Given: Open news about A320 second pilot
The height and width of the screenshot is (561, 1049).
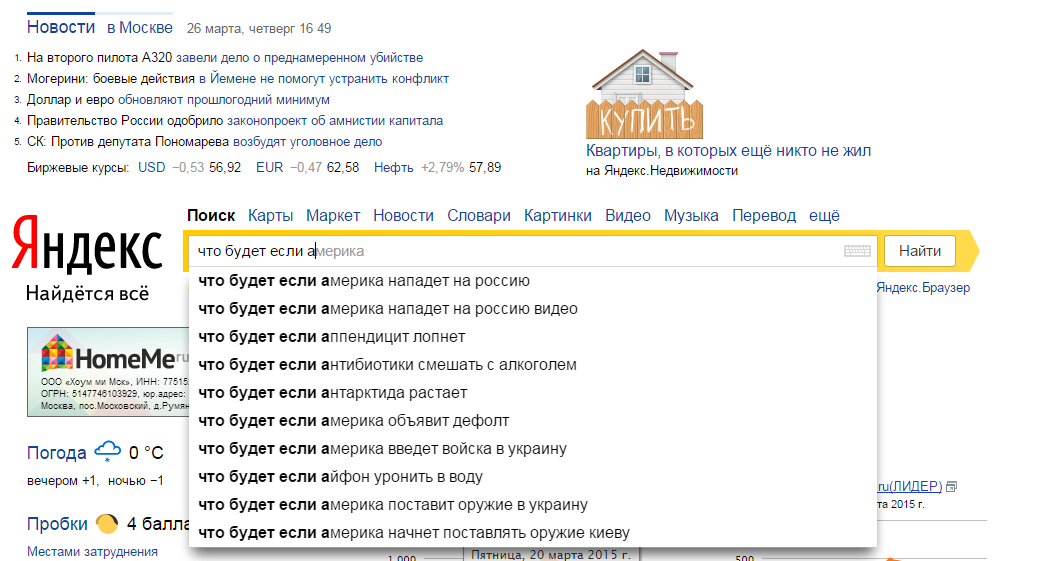Looking at the screenshot, I should pos(225,58).
